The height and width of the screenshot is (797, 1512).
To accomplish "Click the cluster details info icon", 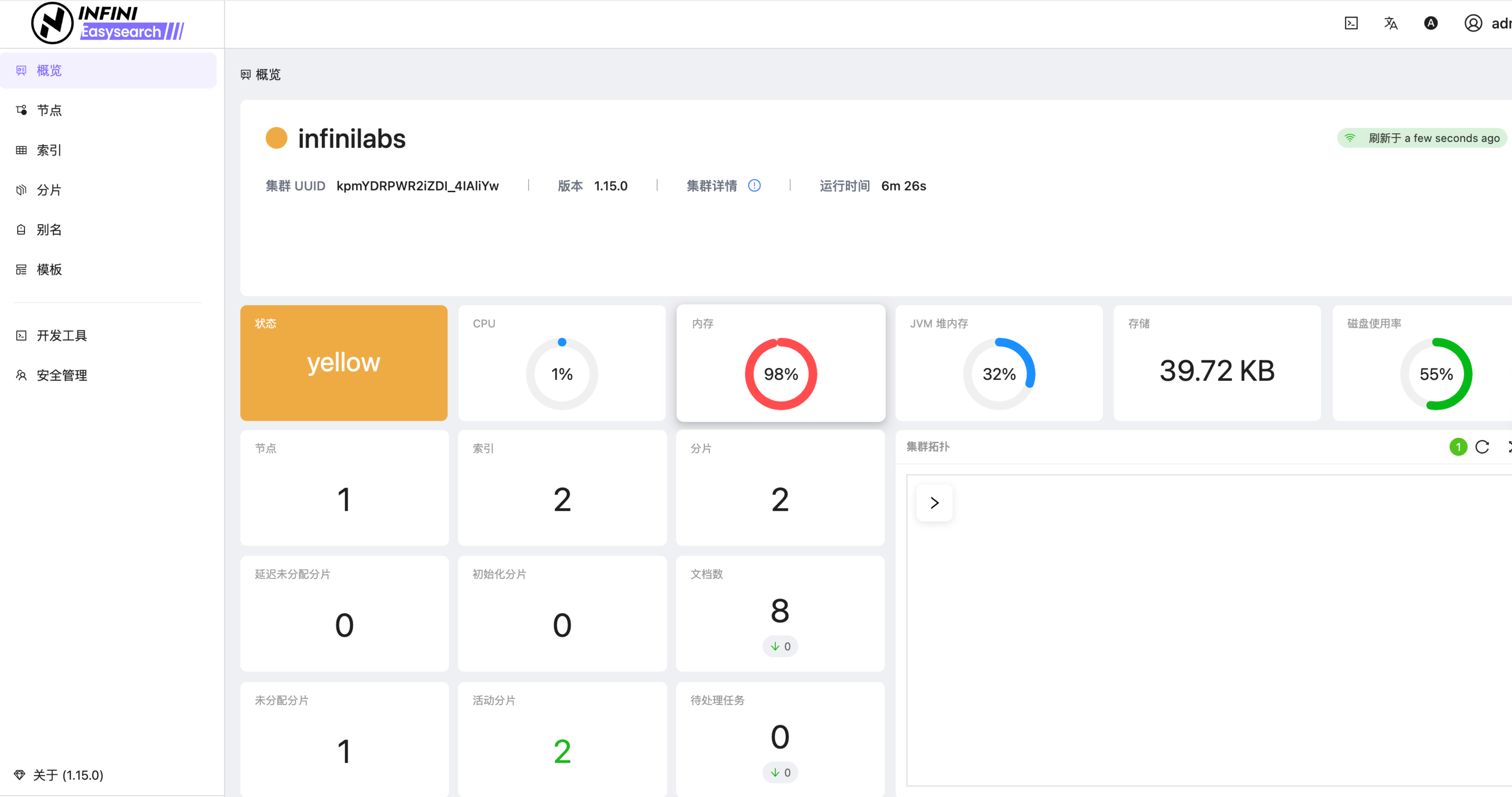I will (754, 185).
